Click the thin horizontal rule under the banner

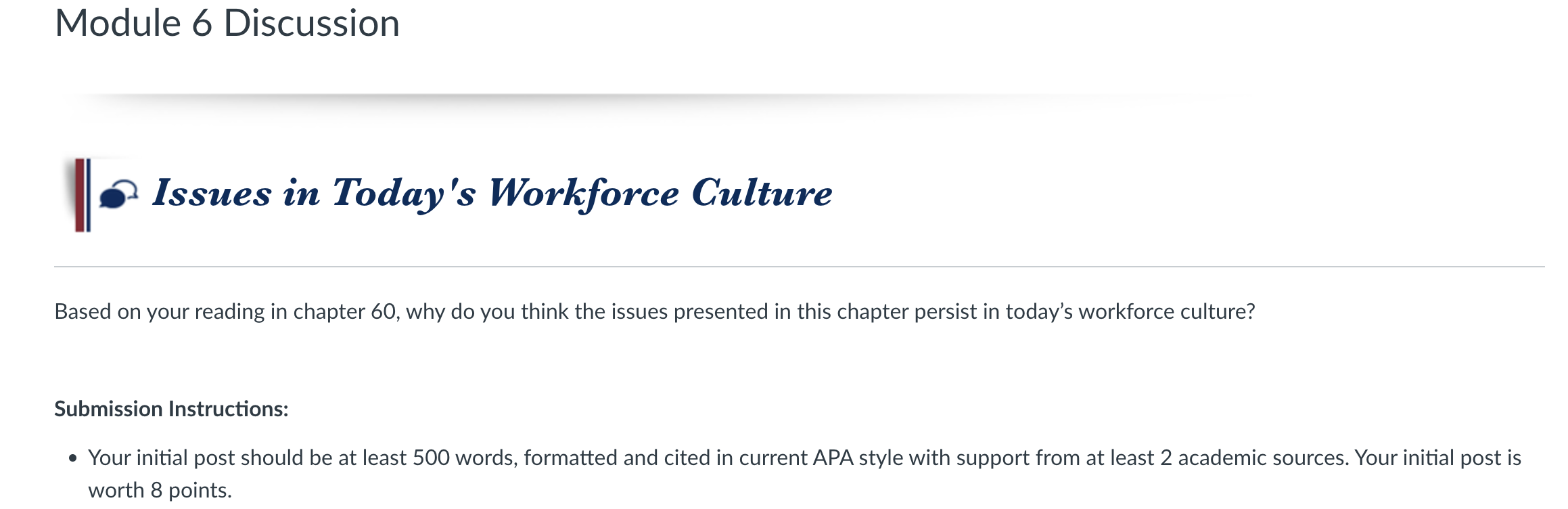pos(800,267)
